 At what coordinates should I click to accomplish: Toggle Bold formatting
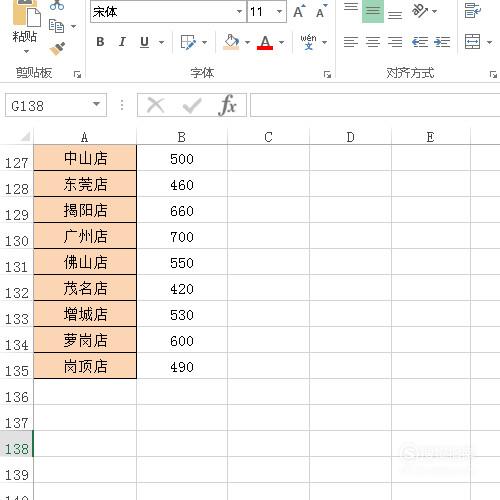click(x=100, y=42)
